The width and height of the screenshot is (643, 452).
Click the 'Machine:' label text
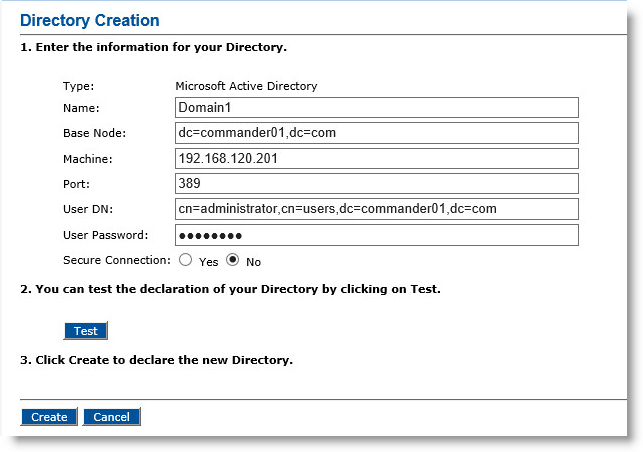[87, 159]
